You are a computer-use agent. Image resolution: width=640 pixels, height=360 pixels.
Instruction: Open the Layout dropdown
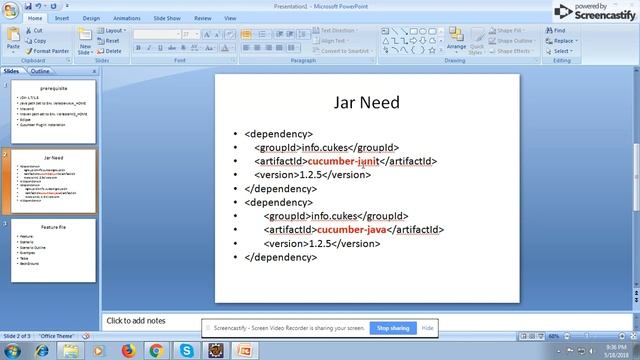[112, 31]
